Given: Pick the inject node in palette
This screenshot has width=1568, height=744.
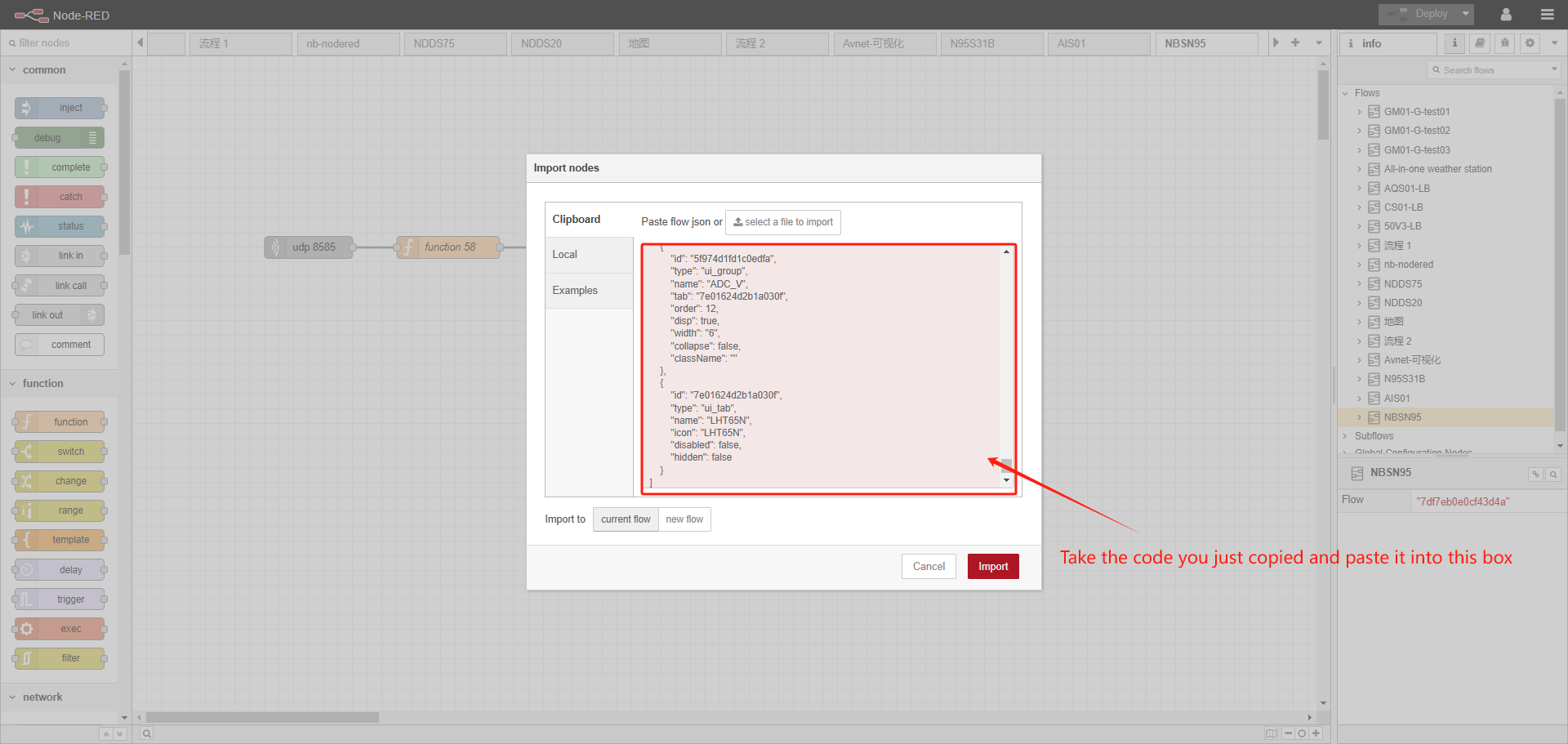Looking at the screenshot, I should [60, 108].
